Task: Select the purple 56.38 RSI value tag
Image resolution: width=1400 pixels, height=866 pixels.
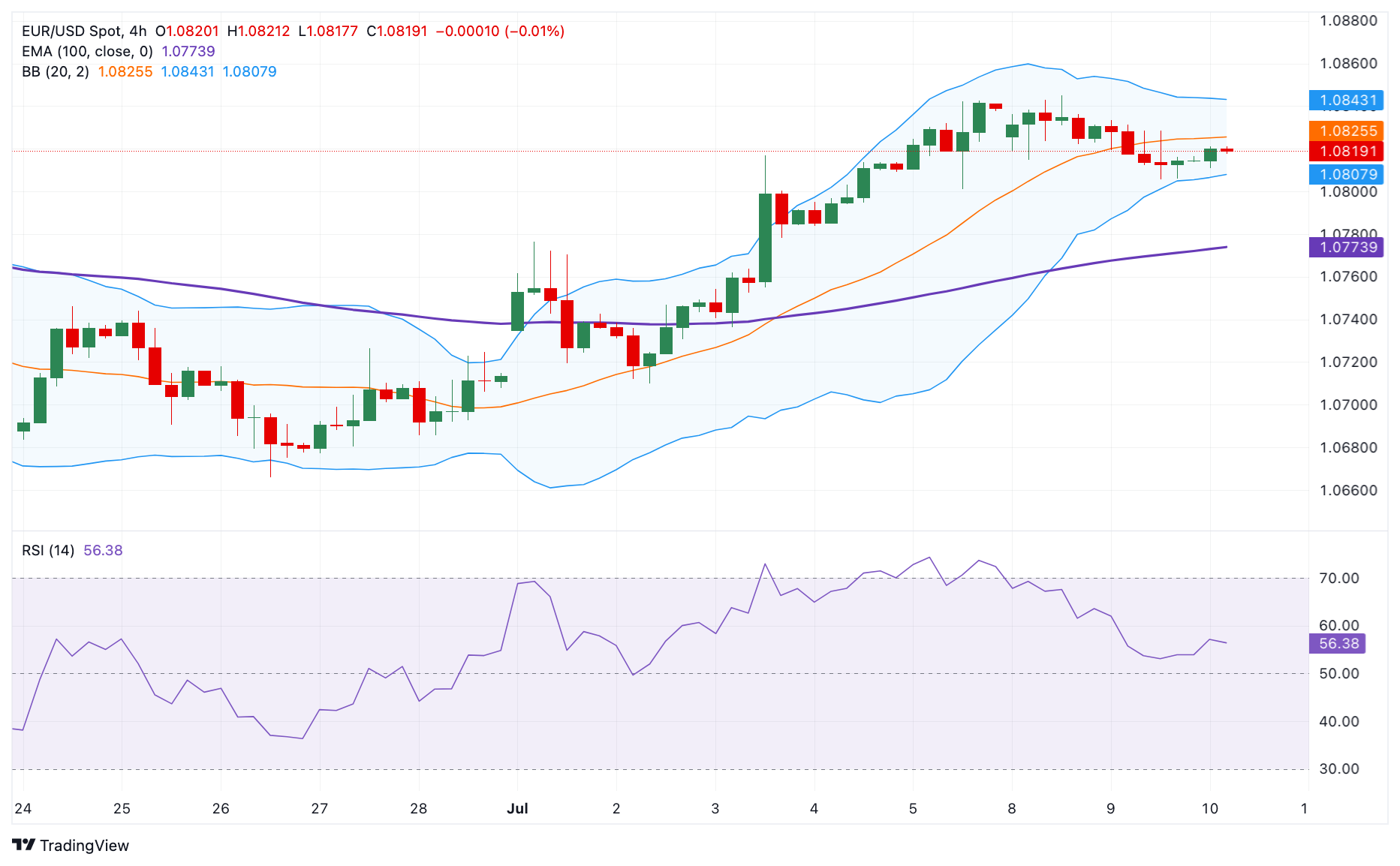Action: tap(1338, 643)
